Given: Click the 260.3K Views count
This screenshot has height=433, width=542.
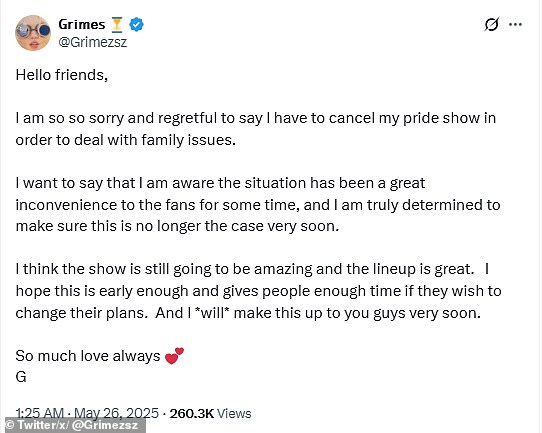Looking at the screenshot, I should (210, 413).
